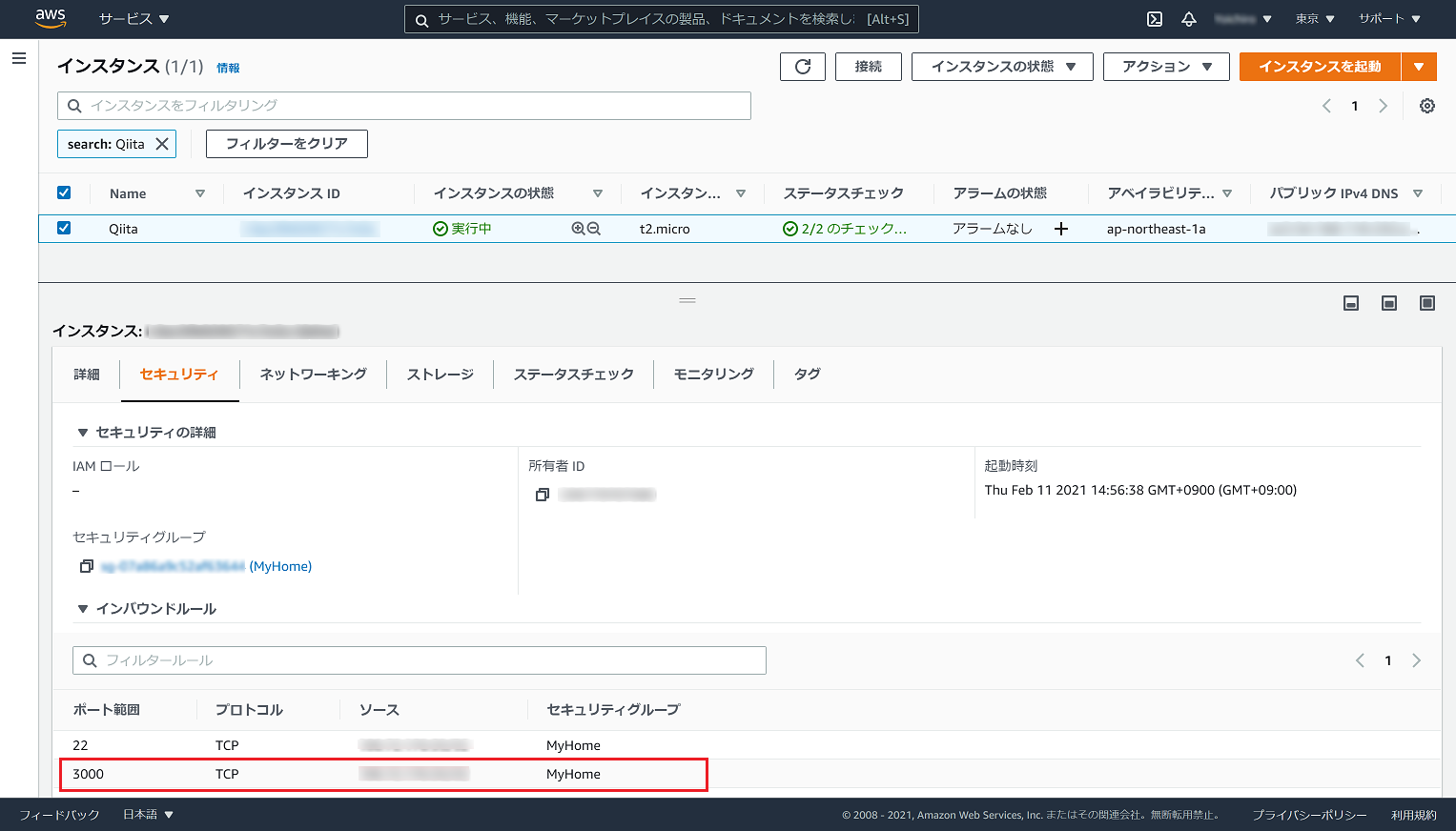Focus the top AWS search box
1456x831 pixels.
pyautogui.click(x=662, y=19)
